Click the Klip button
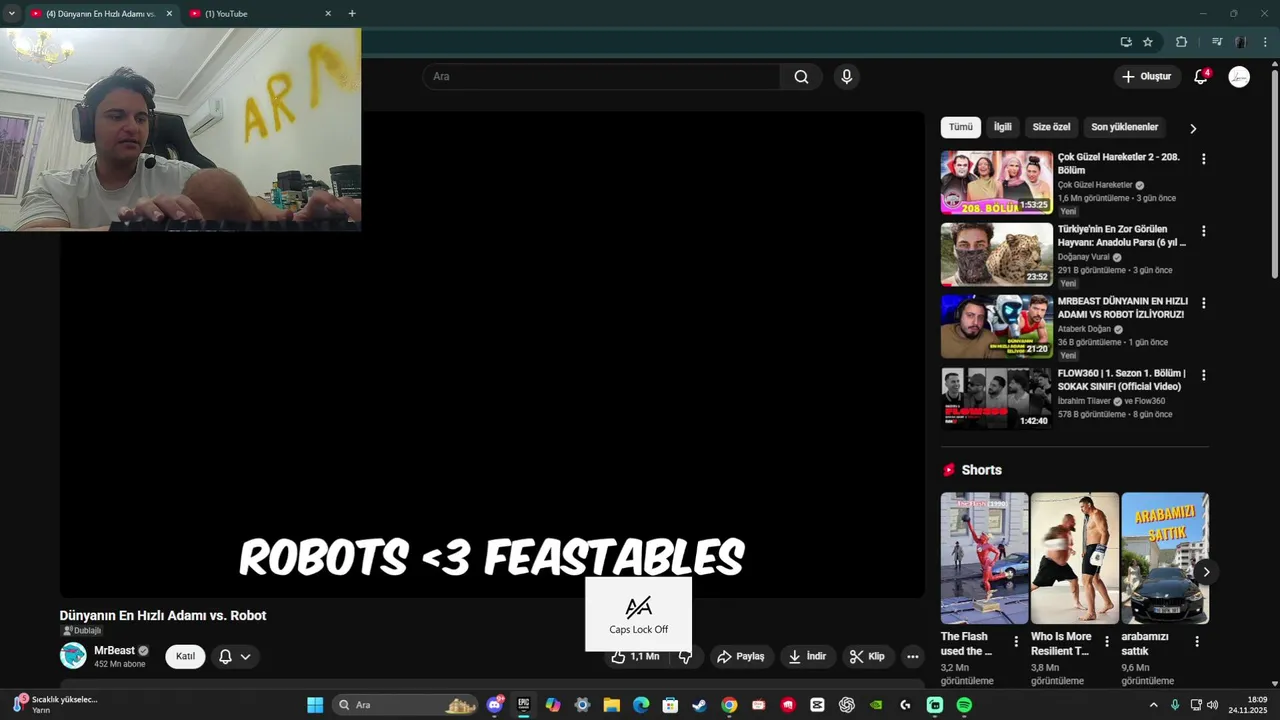This screenshot has width=1280, height=720. [x=867, y=656]
